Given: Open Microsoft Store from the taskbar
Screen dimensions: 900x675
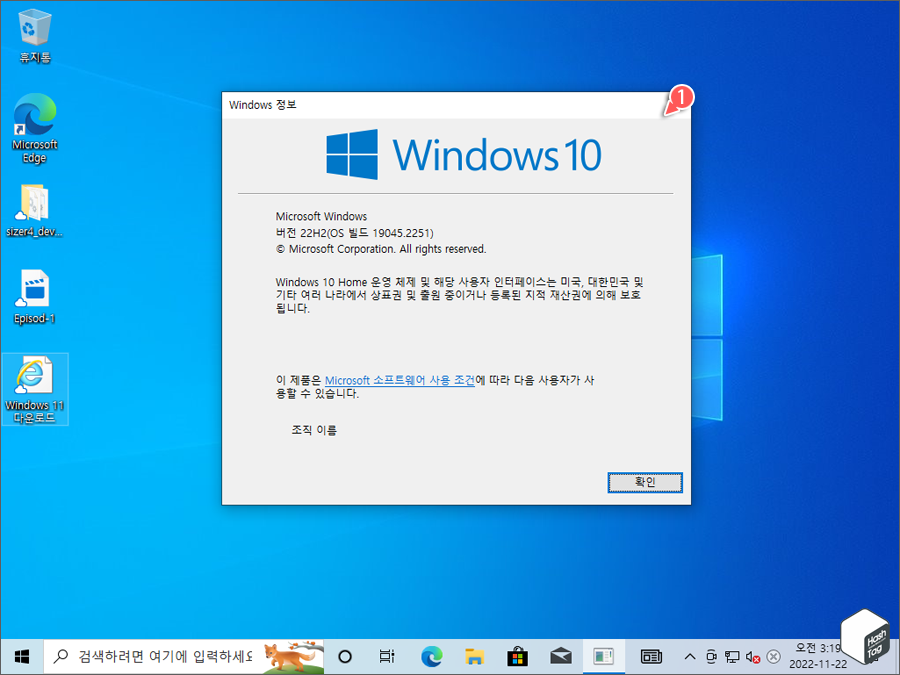Looking at the screenshot, I should coord(517,657).
